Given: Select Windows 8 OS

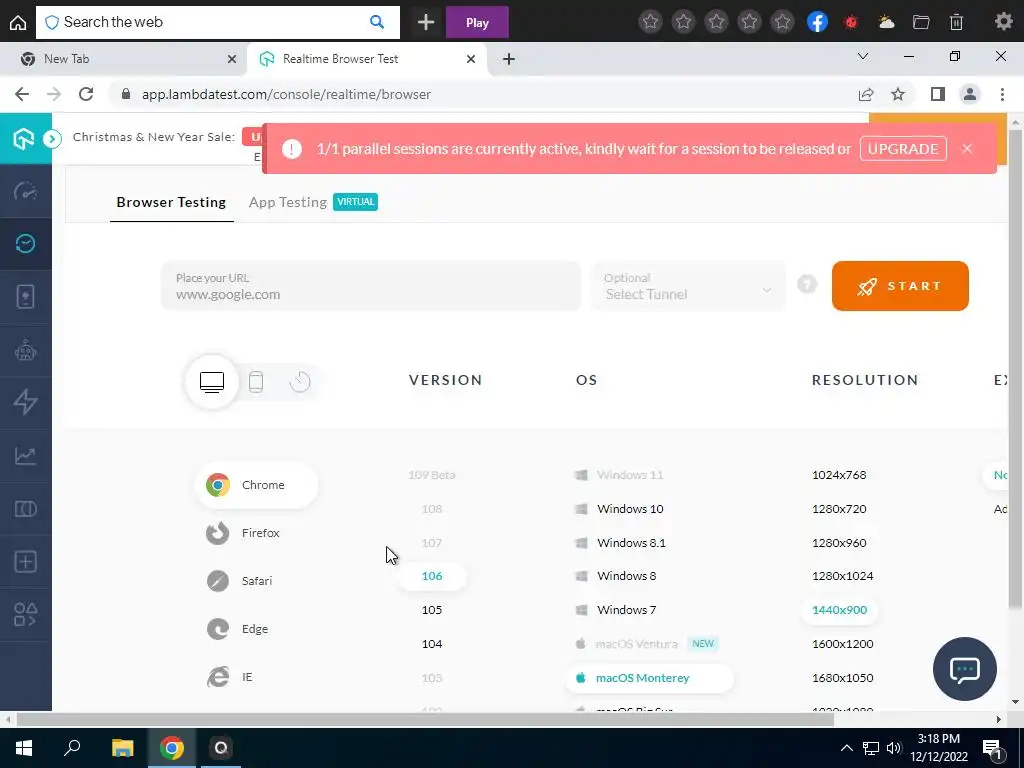Looking at the screenshot, I should click(x=615, y=576).
